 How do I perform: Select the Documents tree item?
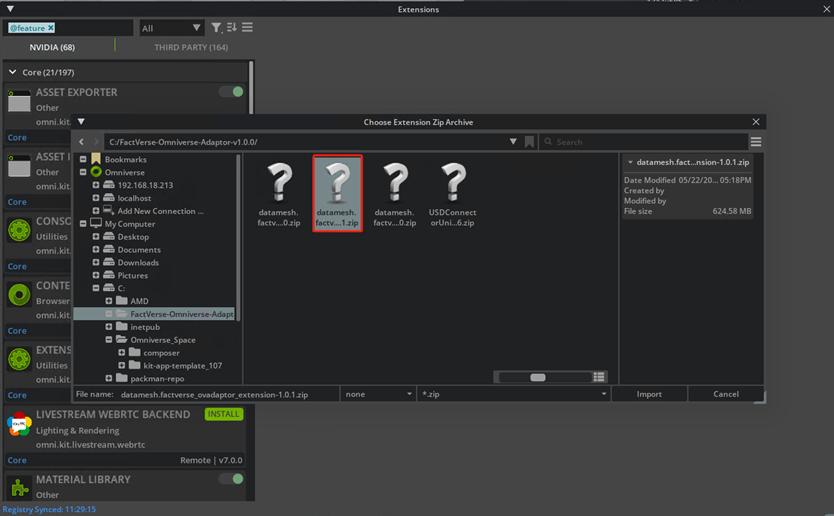pyautogui.click(x=139, y=249)
